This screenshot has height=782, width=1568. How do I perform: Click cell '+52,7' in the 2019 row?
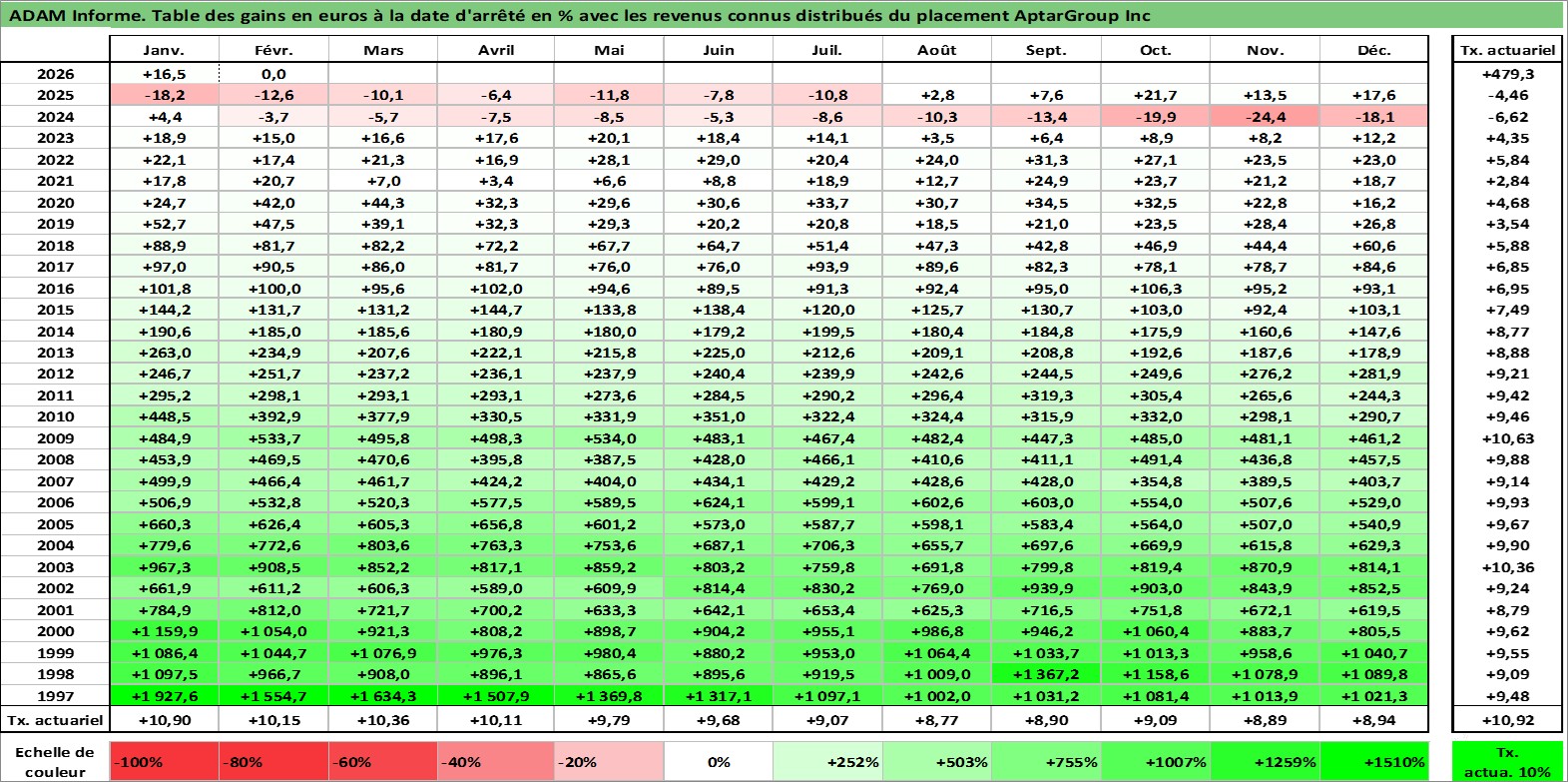click(164, 224)
